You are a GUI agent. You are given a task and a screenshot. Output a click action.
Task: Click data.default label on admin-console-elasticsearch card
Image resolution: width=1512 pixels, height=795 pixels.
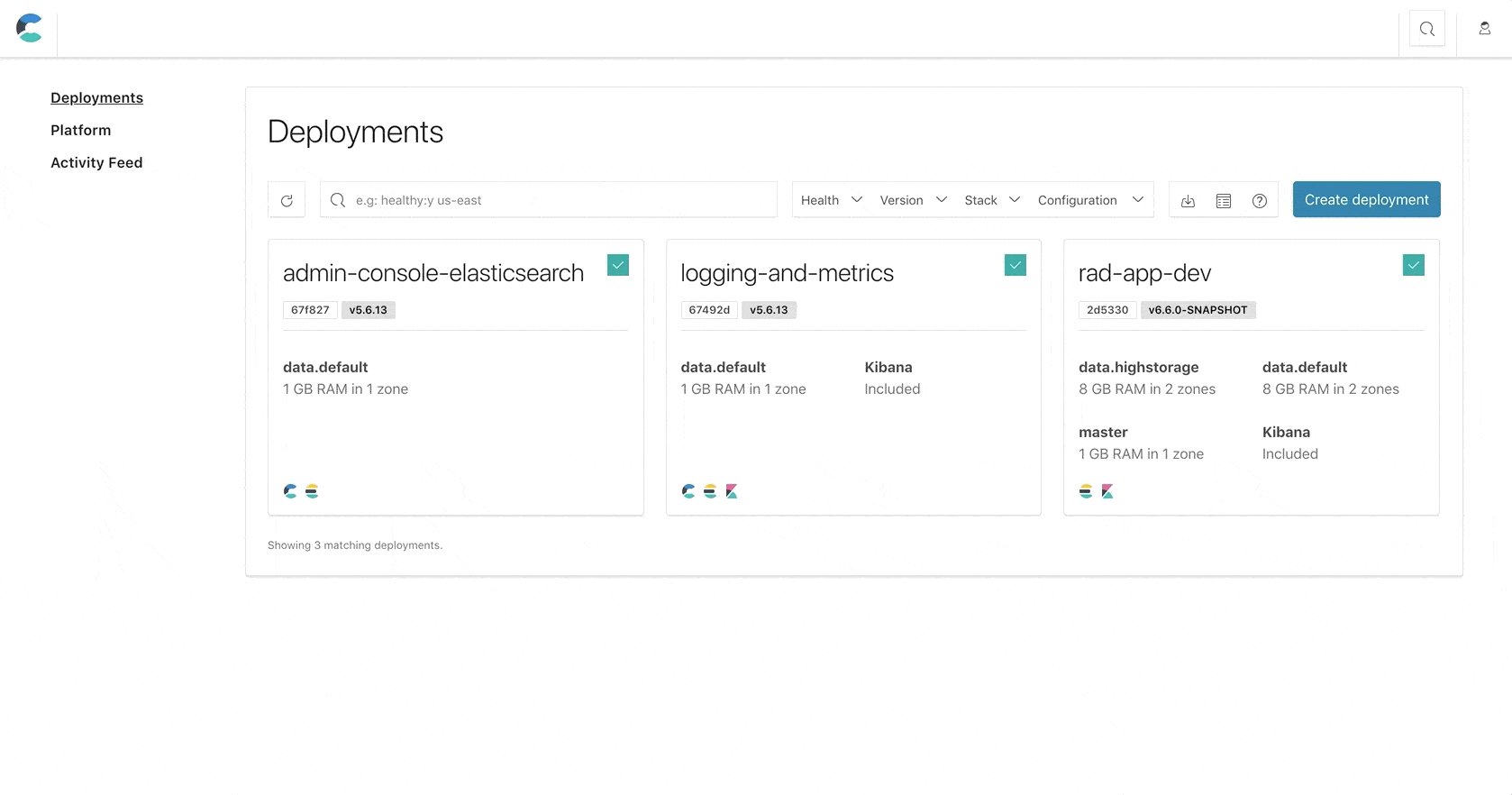click(325, 367)
